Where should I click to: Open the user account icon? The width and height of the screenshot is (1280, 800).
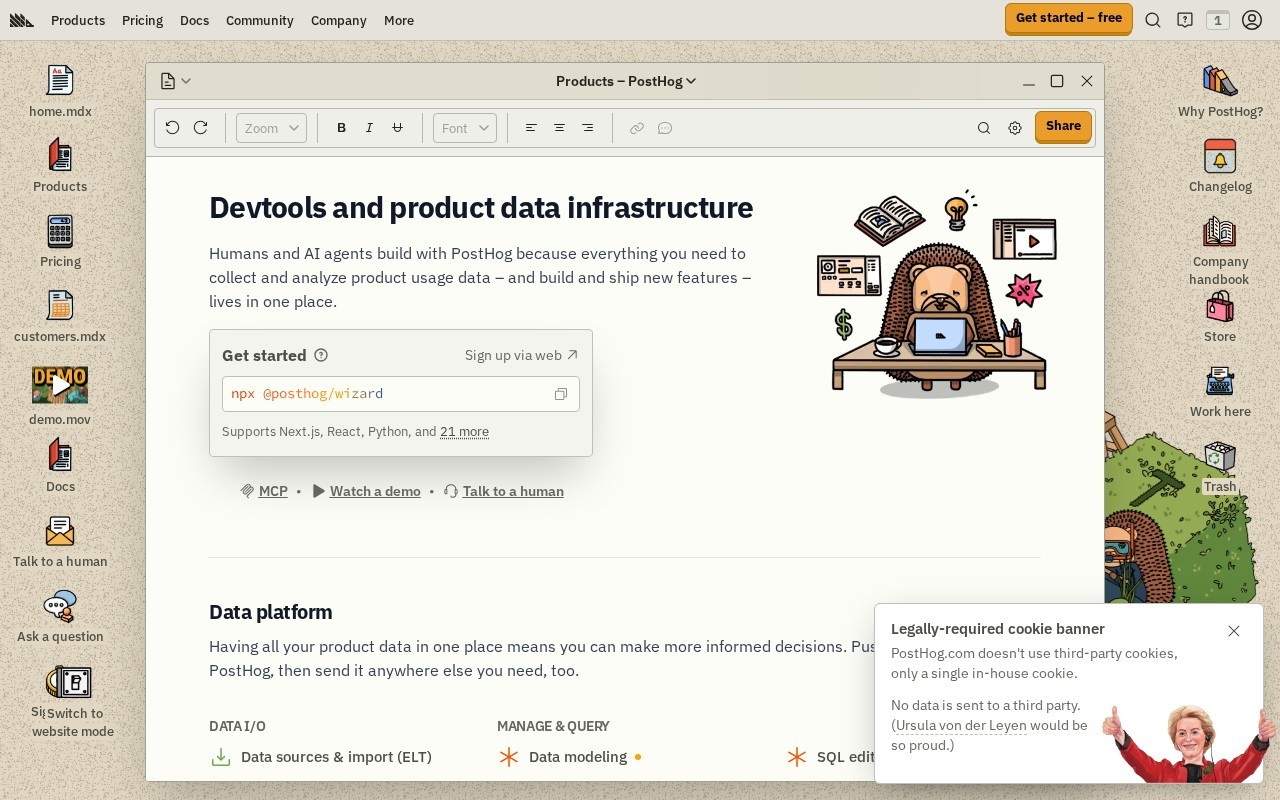tap(1252, 20)
